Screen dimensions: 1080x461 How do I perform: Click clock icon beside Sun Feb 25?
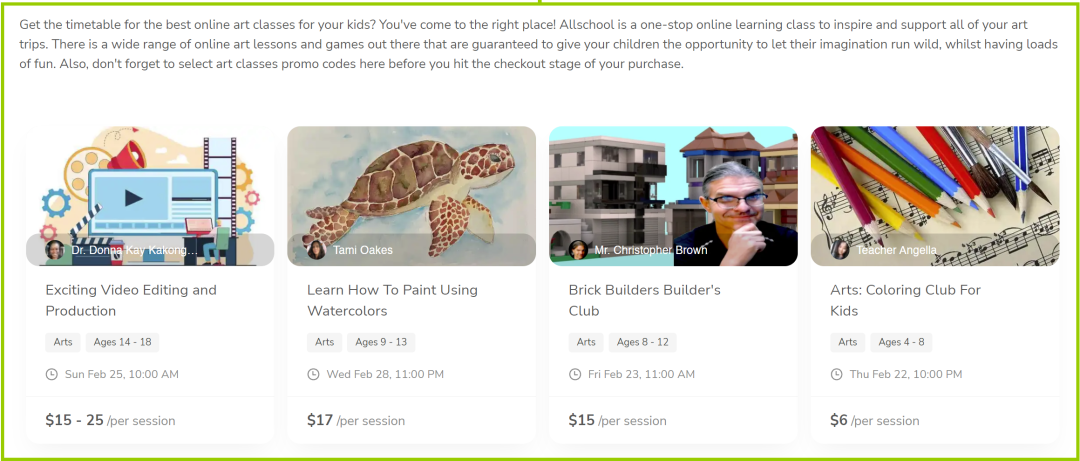pyautogui.click(x=52, y=374)
